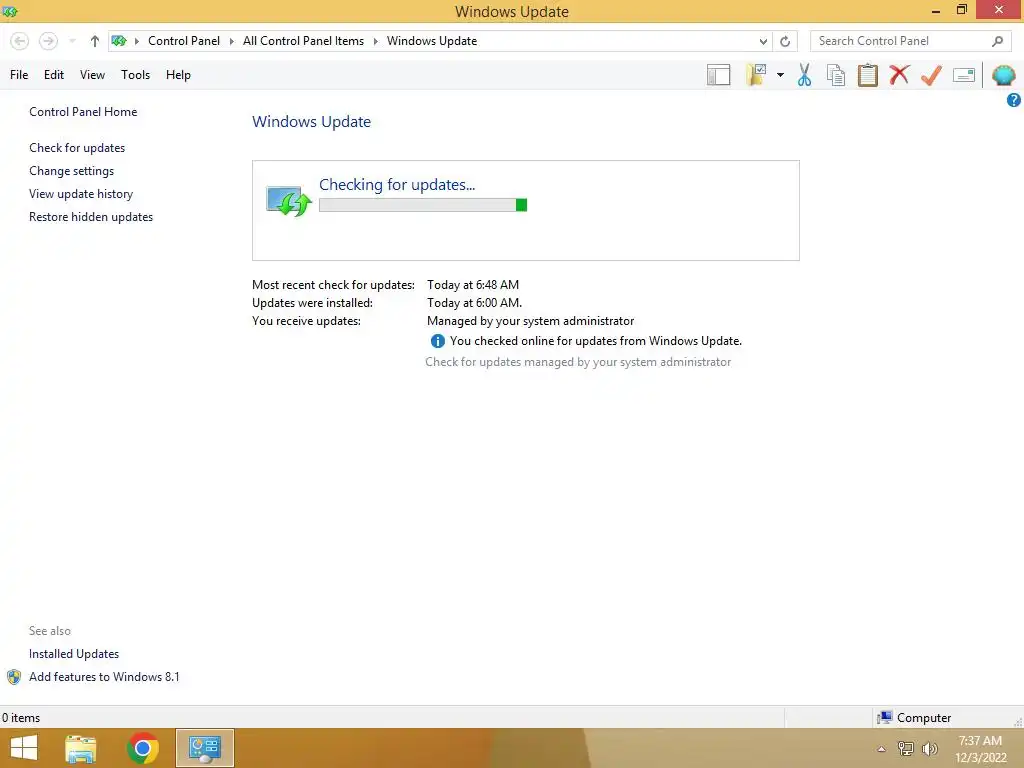1024x768 pixels.
Task: Click the Windows Update icon in address bar
Action: (119, 41)
